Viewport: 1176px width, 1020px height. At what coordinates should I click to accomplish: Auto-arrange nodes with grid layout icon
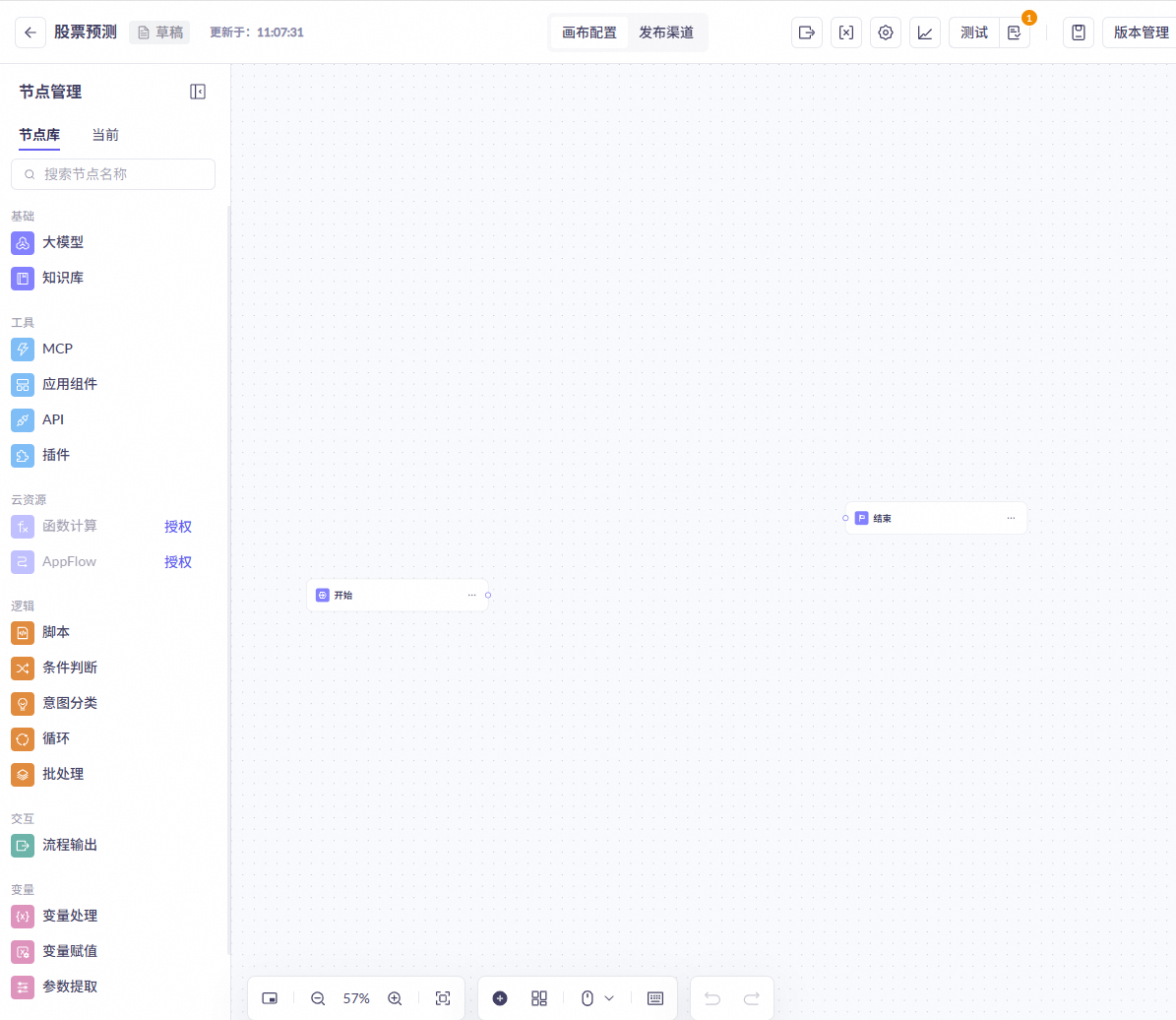(x=539, y=998)
